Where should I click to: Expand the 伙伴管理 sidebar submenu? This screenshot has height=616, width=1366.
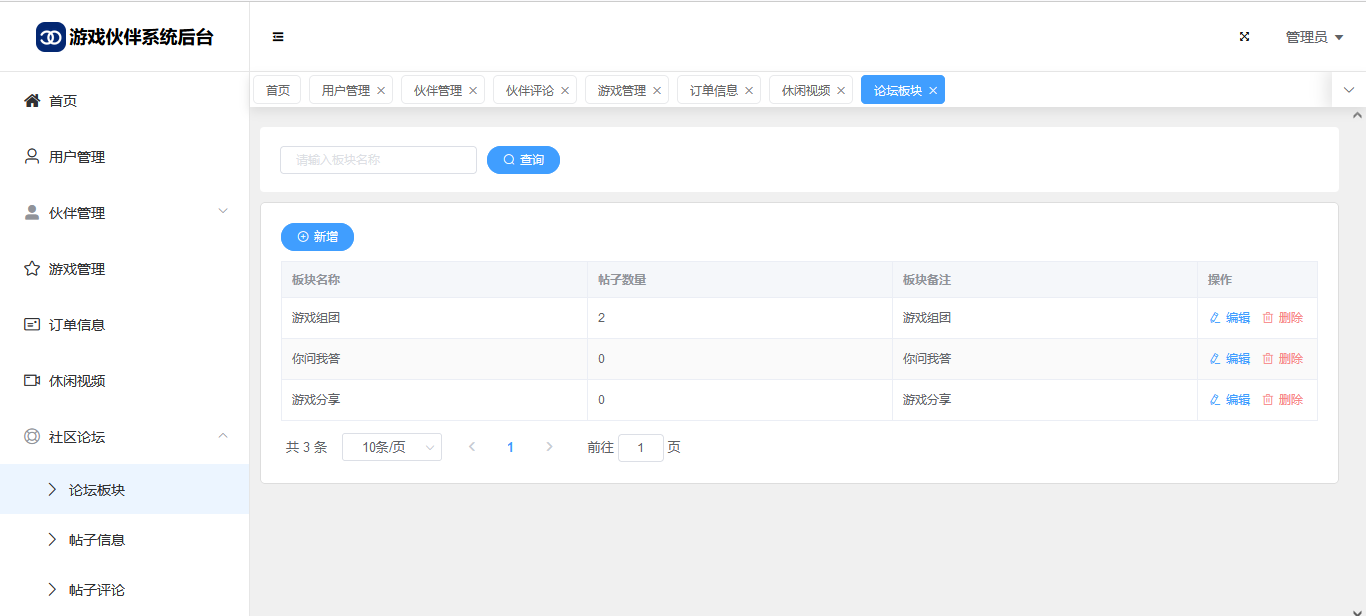click(223, 211)
